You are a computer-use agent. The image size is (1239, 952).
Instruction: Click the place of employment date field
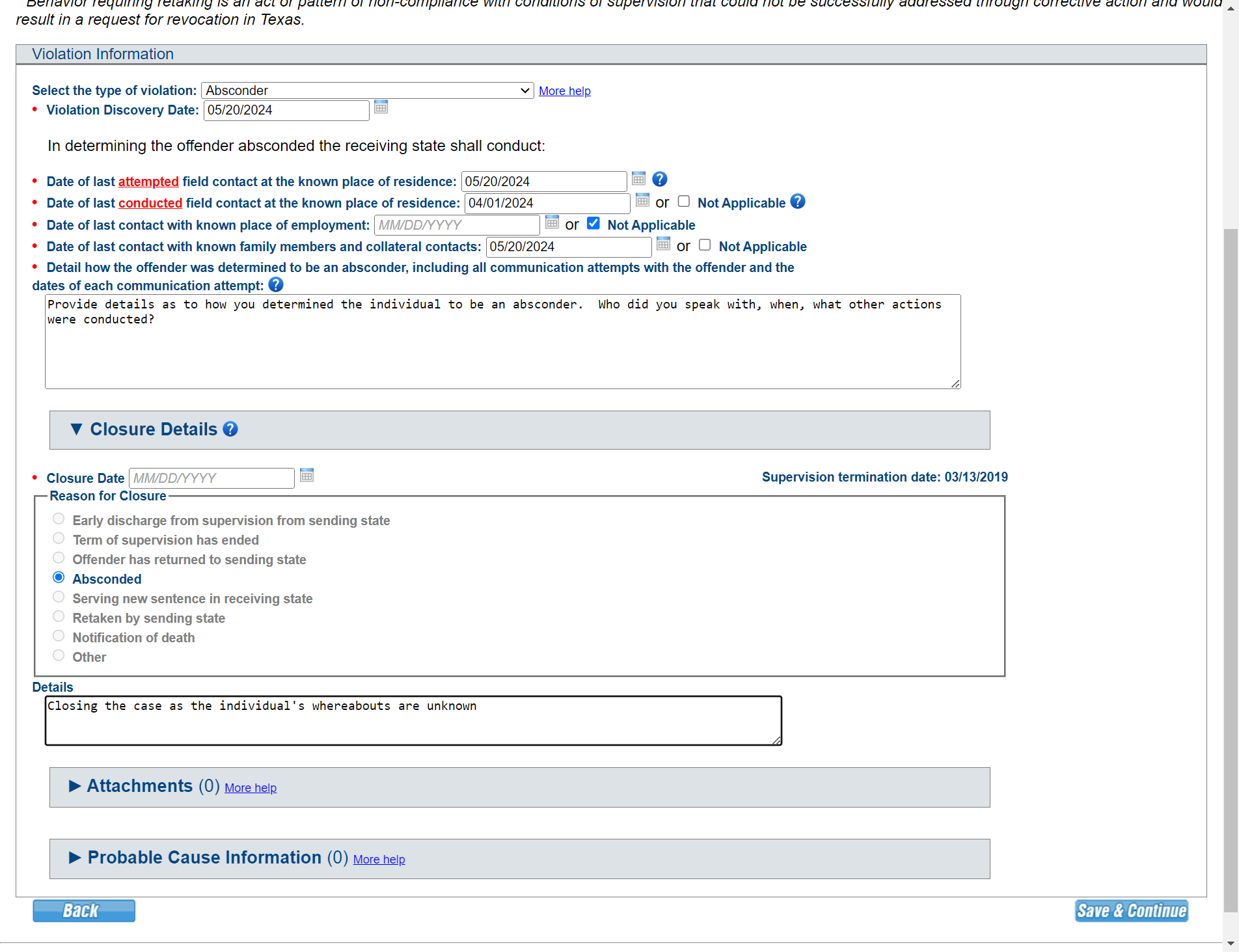[x=457, y=225]
